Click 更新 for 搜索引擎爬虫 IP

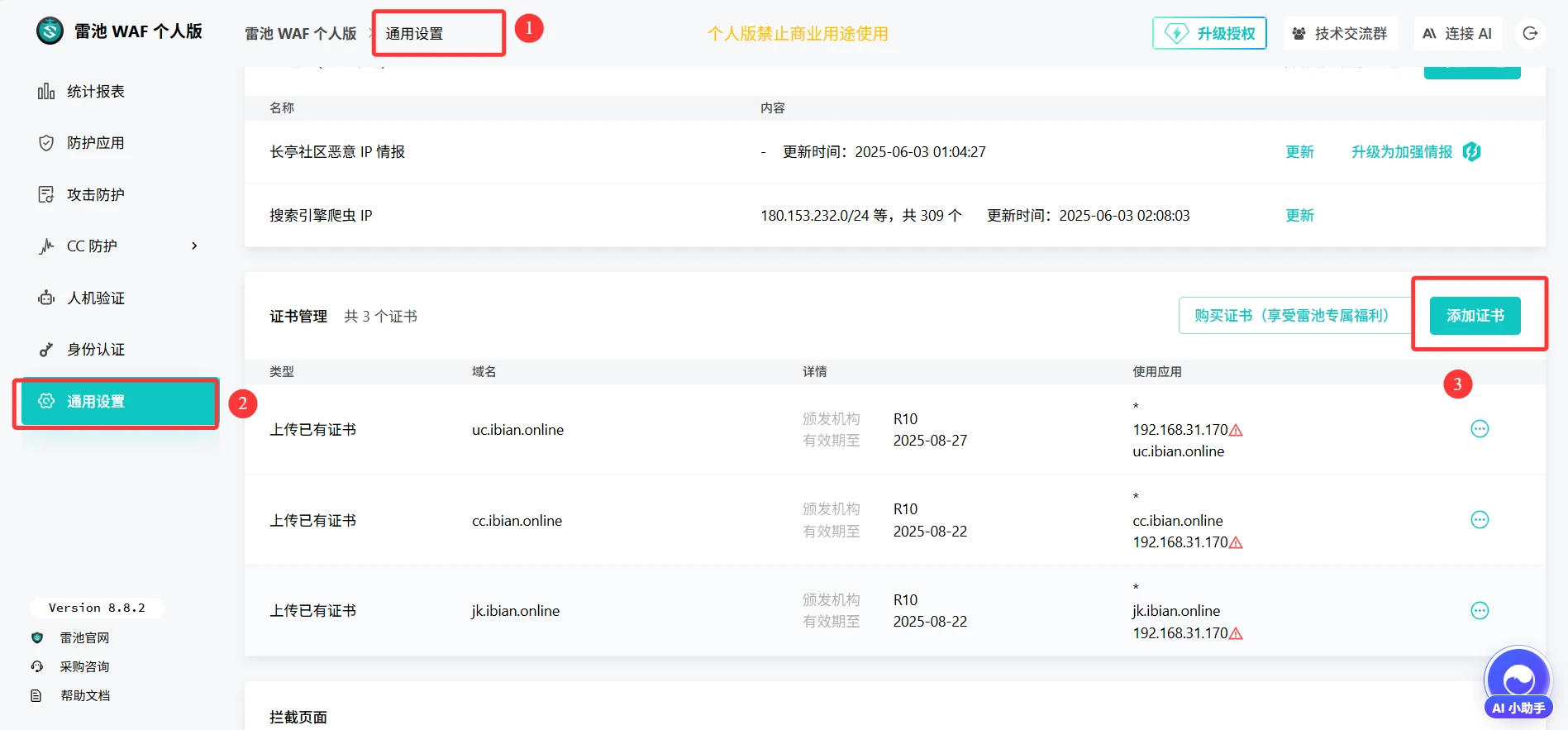(x=1299, y=216)
